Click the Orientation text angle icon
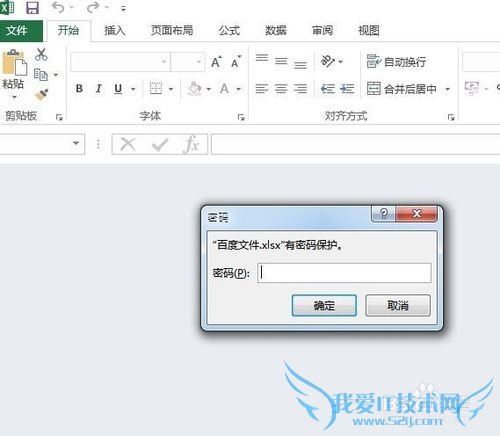This screenshot has width=500, height=436. point(328,62)
